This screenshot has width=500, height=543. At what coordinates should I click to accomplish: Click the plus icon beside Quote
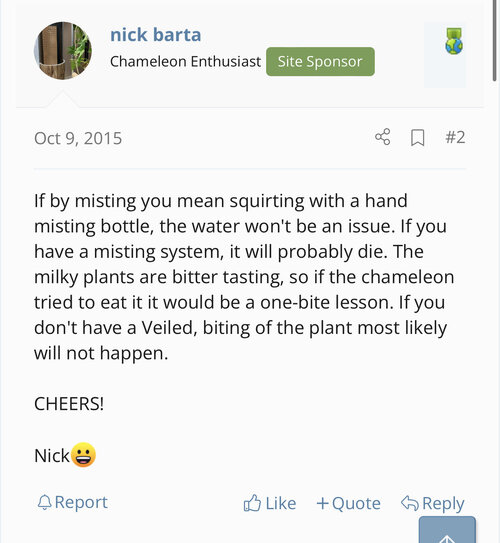pos(322,503)
